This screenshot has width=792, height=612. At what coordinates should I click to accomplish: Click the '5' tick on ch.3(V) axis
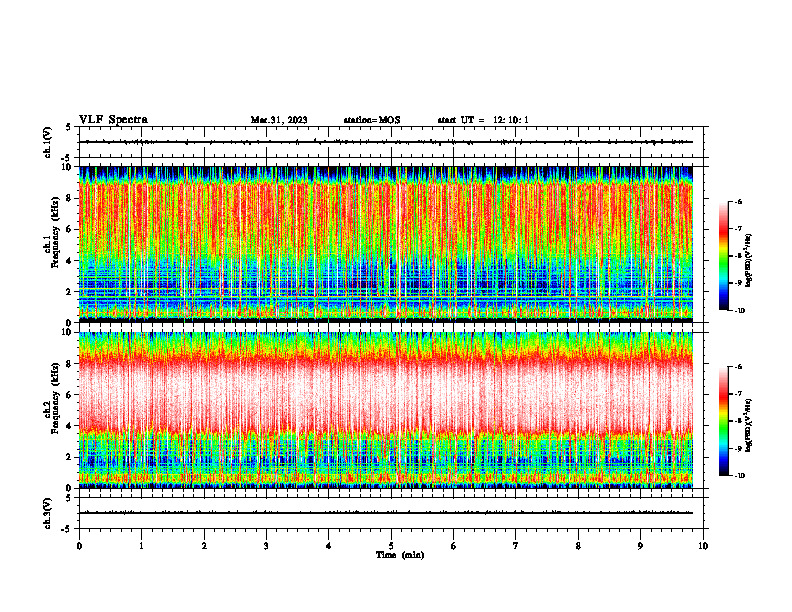69,498
